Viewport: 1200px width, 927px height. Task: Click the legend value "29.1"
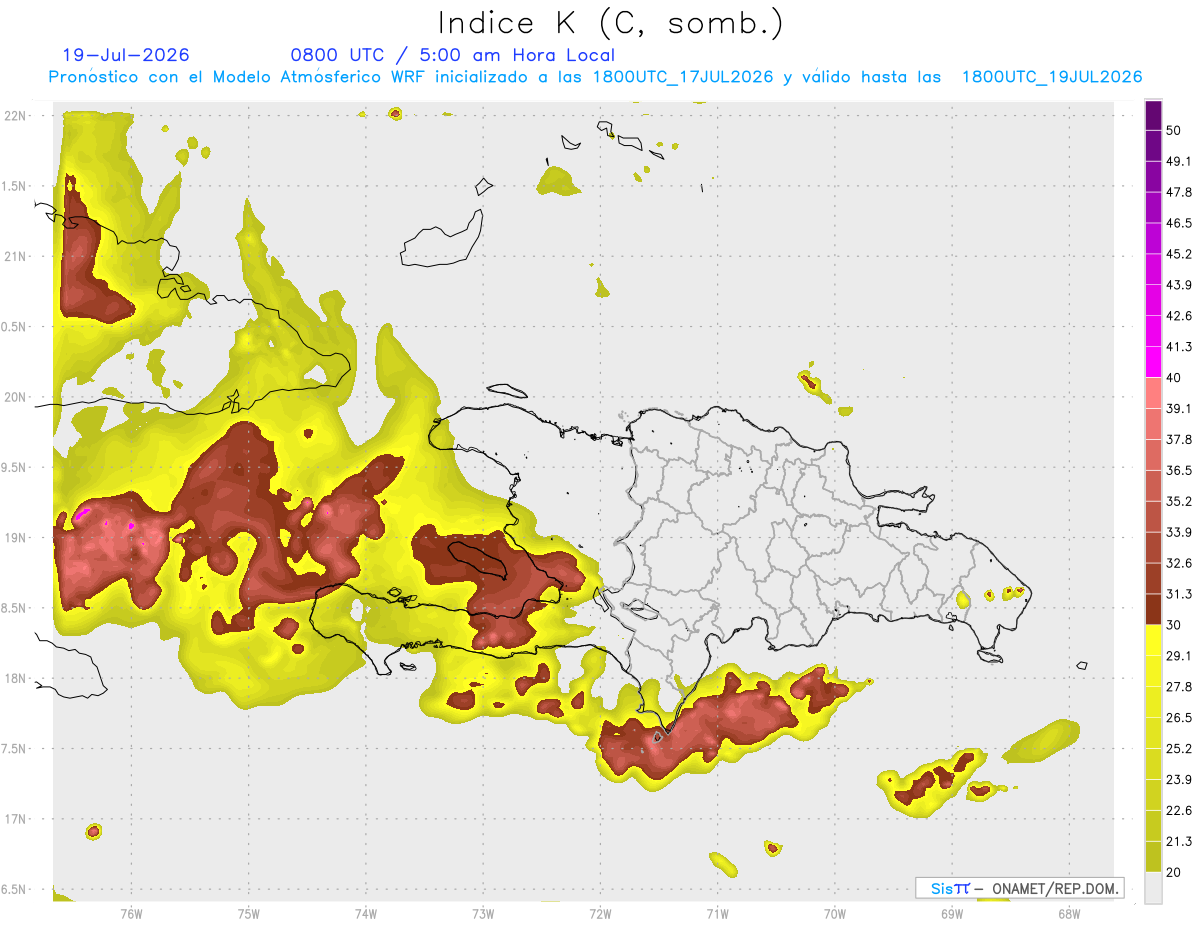[x=1180, y=656]
